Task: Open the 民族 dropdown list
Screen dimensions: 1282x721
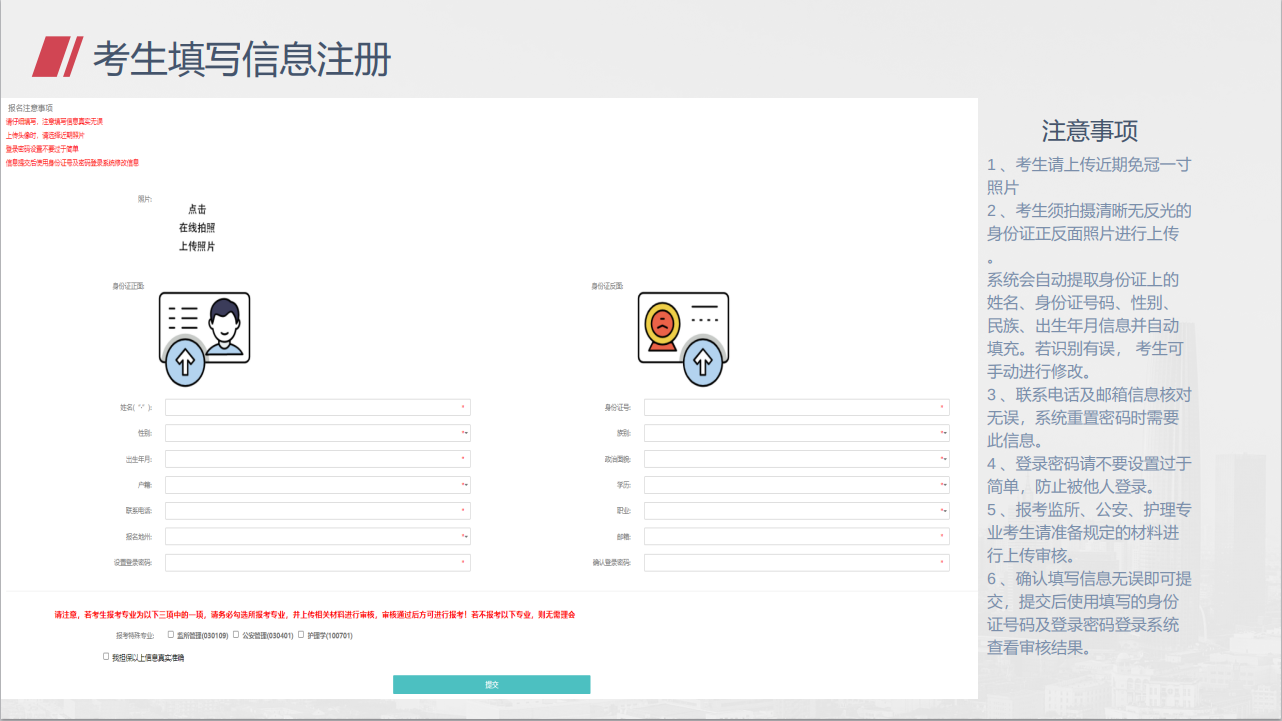Action: coord(796,433)
